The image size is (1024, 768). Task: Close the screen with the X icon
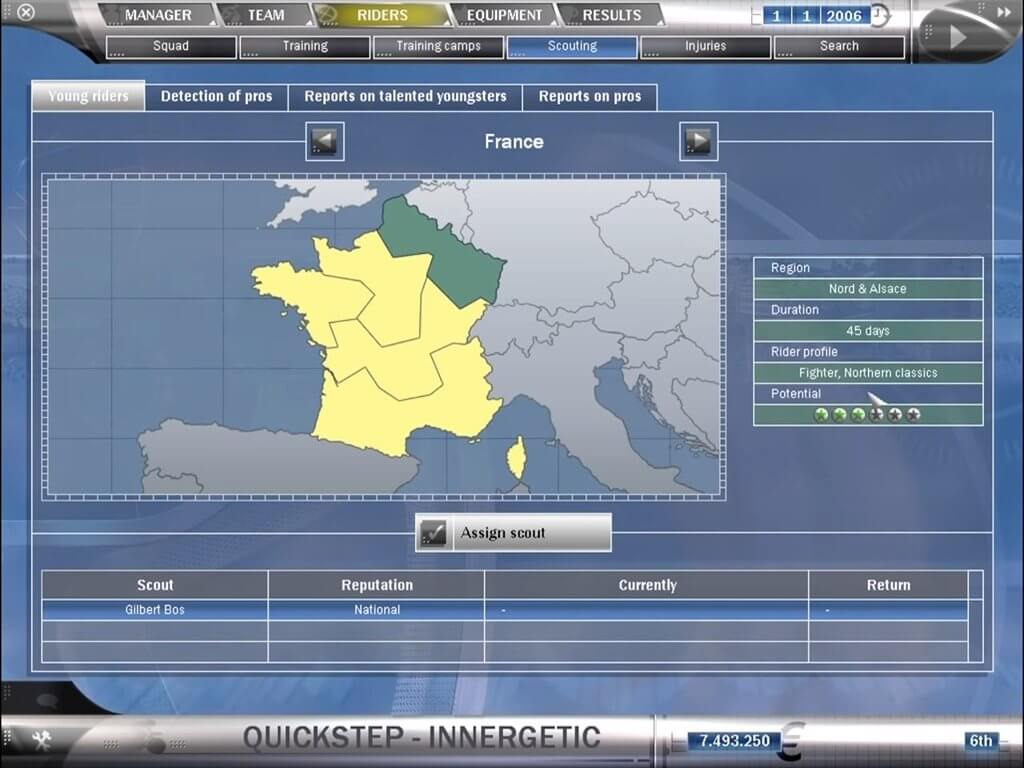pos(25,12)
